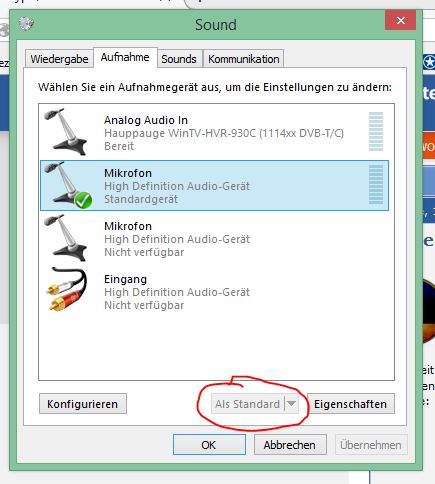Click level meter of default Mikrofon

click(376, 185)
